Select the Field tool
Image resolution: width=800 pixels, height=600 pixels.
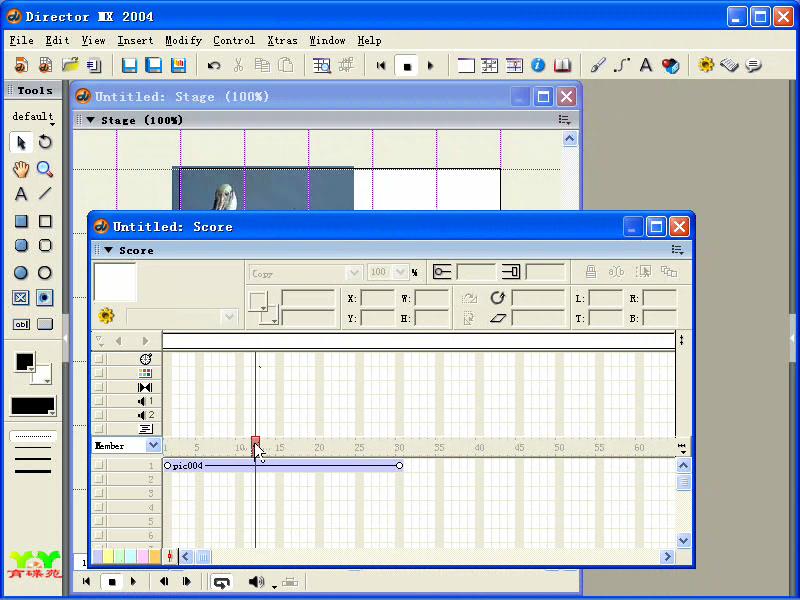coord(21,324)
